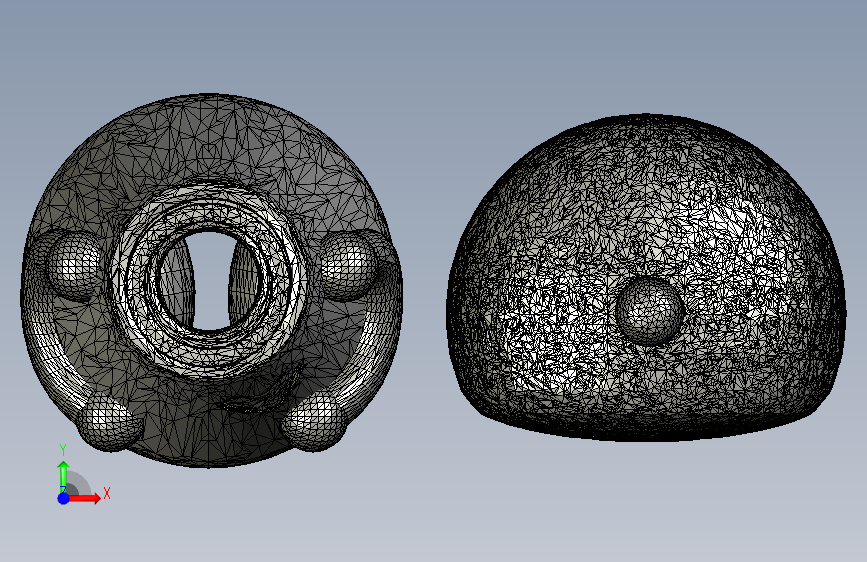
Task: Select the lower-right ball bump on the underside model
Action: pos(314,422)
